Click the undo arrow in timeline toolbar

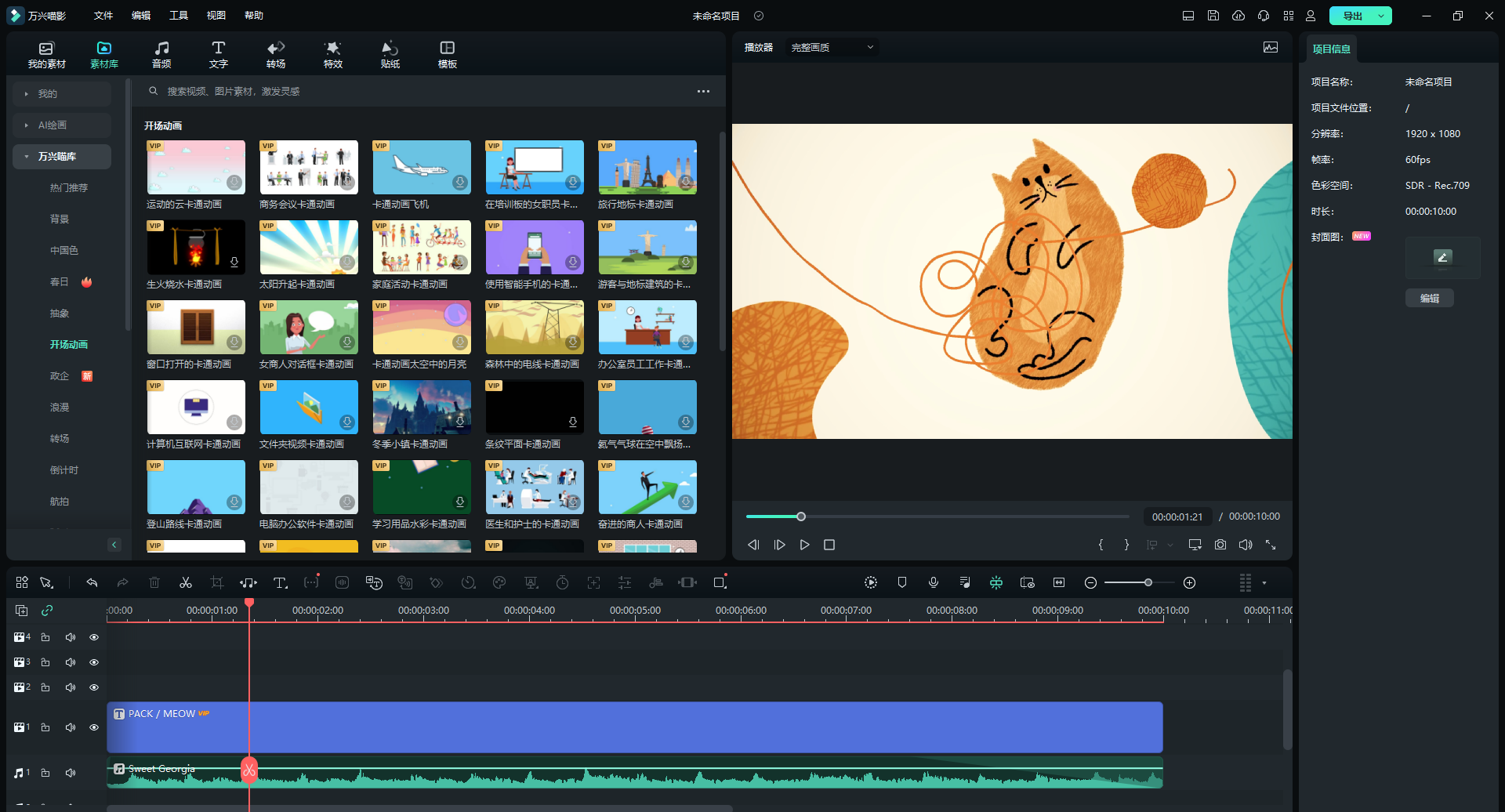[92, 582]
